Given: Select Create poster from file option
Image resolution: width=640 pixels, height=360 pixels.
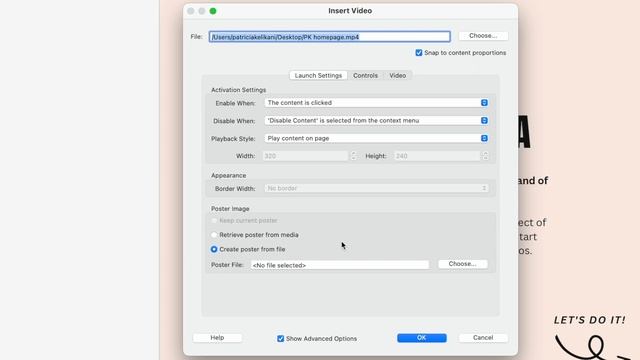Looking at the screenshot, I should [214, 249].
